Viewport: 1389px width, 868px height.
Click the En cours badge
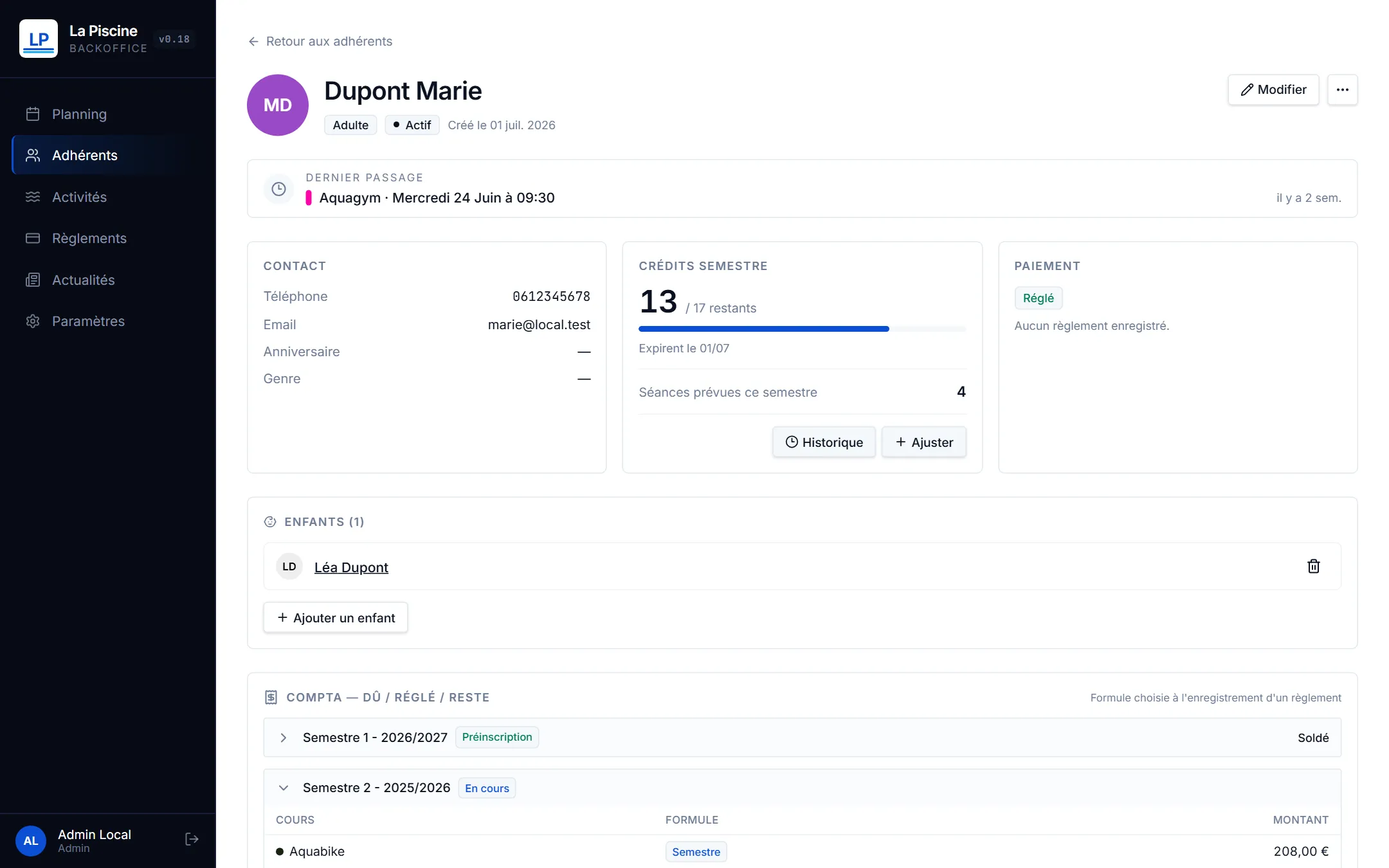(487, 788)
